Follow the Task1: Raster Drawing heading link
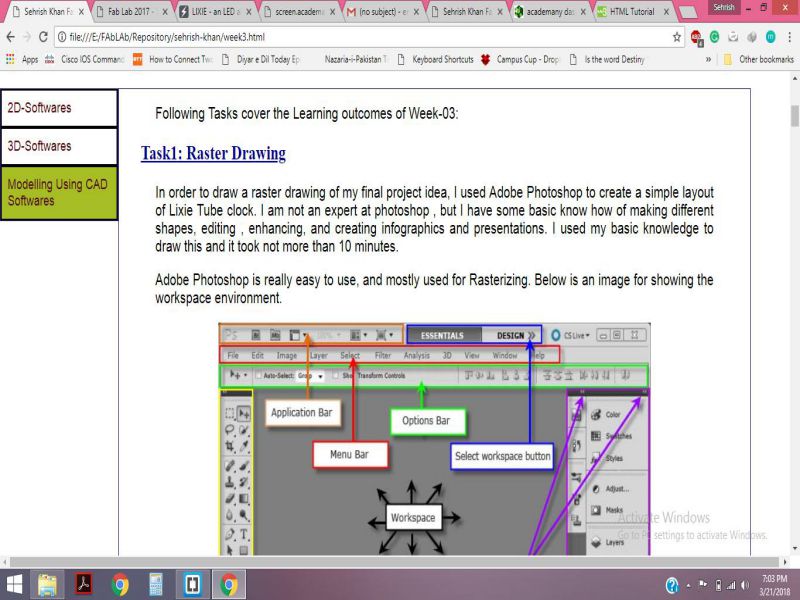Screen dimensions: 800x600 (x=213, y=153)
